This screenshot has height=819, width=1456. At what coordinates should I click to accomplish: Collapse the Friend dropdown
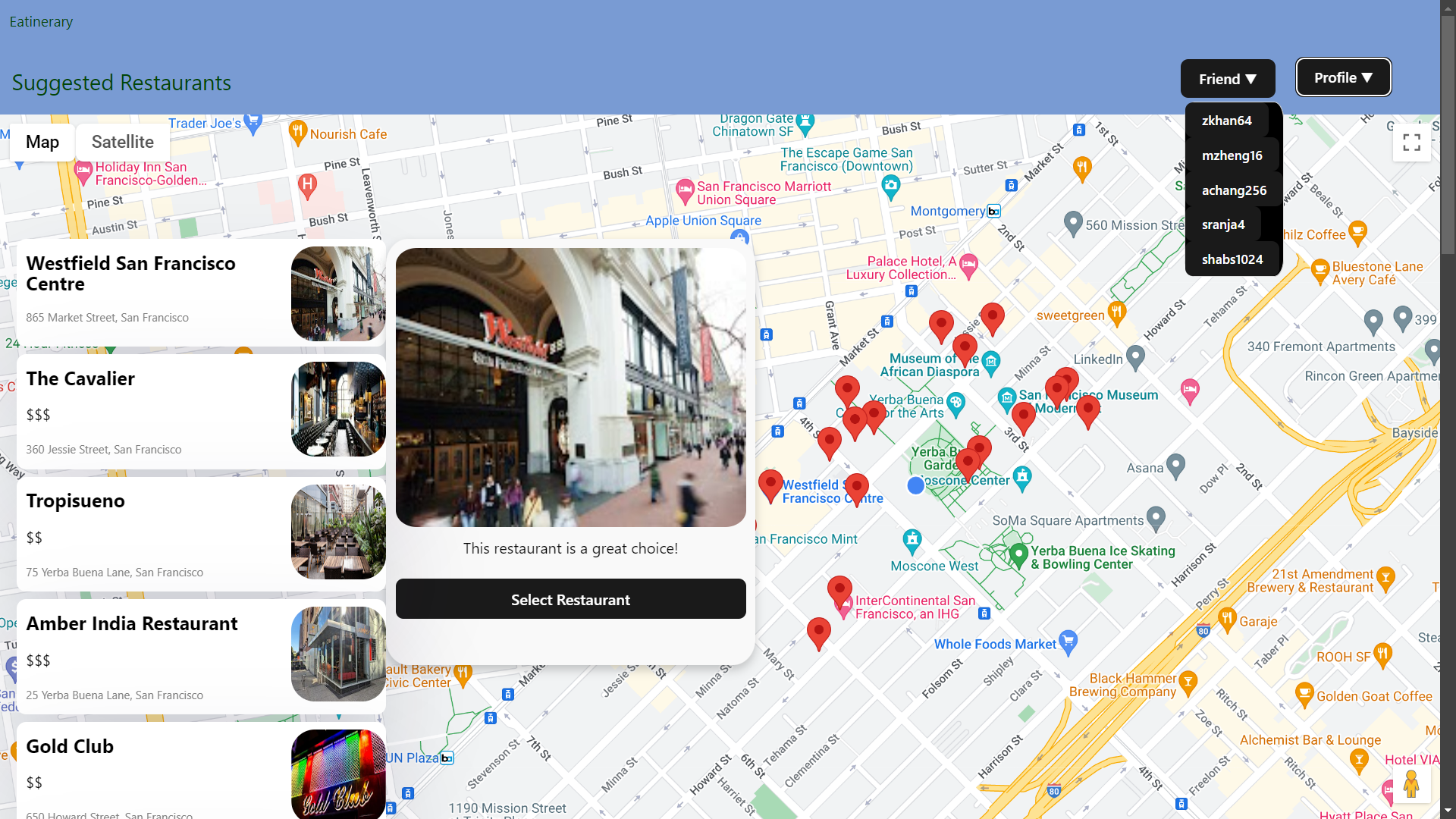pos(1227,79)
